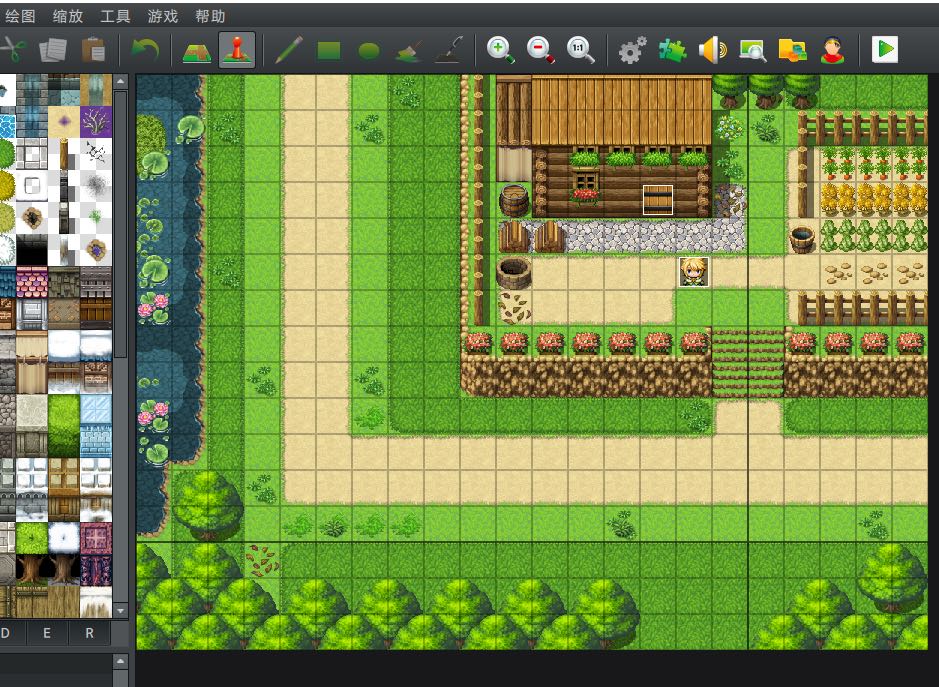Viewport: 939px width, 687px height.
Task: Zoom in on the map
Action: point(501,50)
